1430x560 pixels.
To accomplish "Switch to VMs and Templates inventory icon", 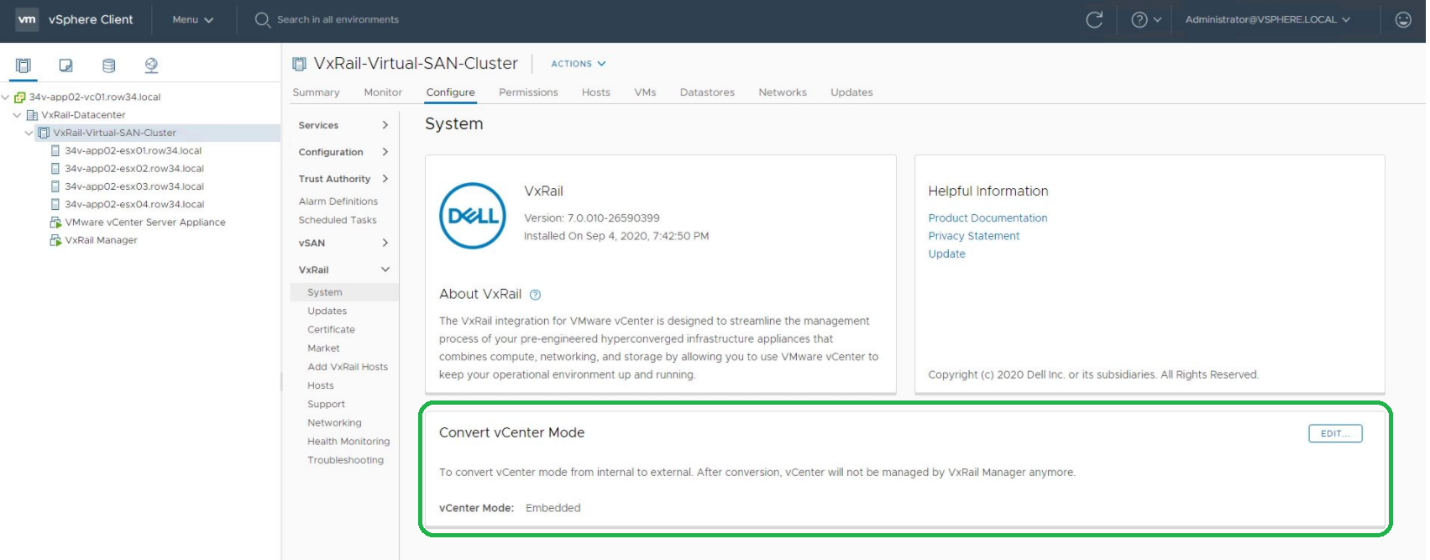I will tap(66, 66).
